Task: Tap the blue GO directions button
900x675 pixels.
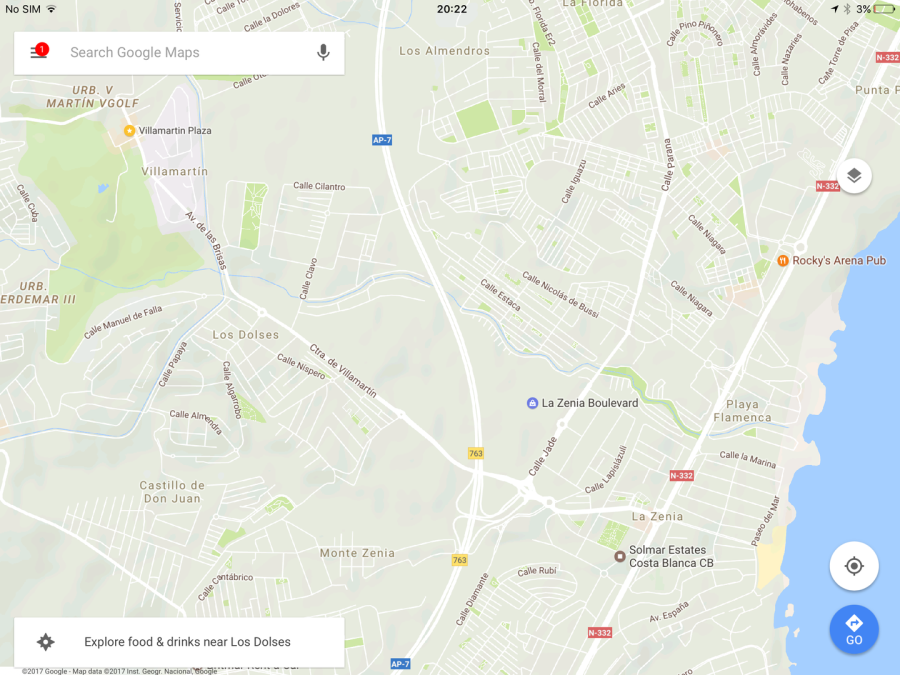Action: 854,630
